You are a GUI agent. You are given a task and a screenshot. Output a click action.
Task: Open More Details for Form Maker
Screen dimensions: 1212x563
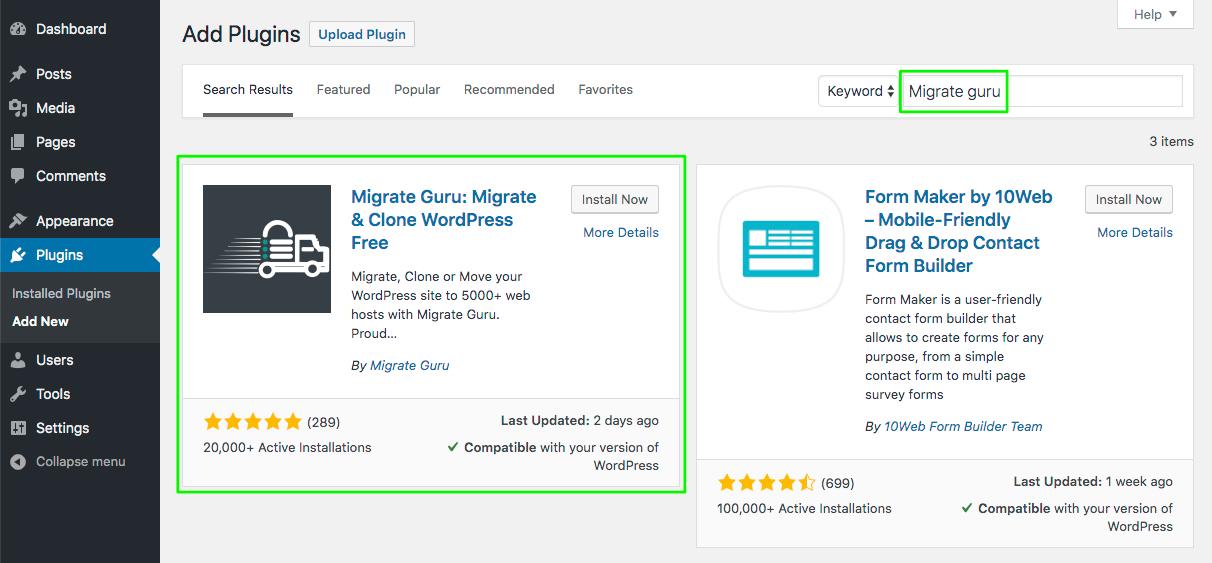1135,232
